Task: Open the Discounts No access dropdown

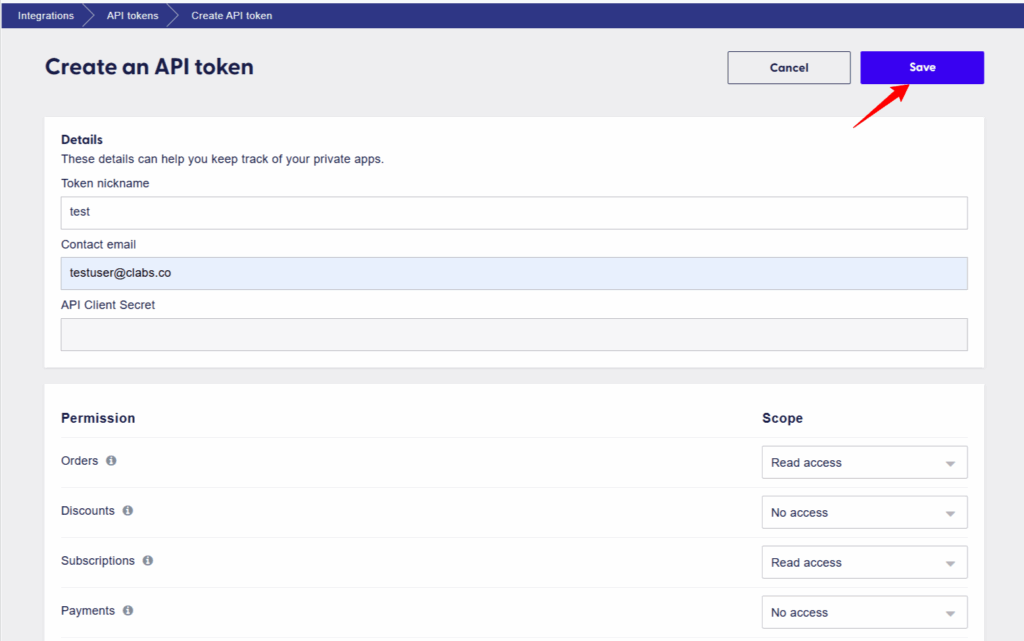Action: [864, 512]
